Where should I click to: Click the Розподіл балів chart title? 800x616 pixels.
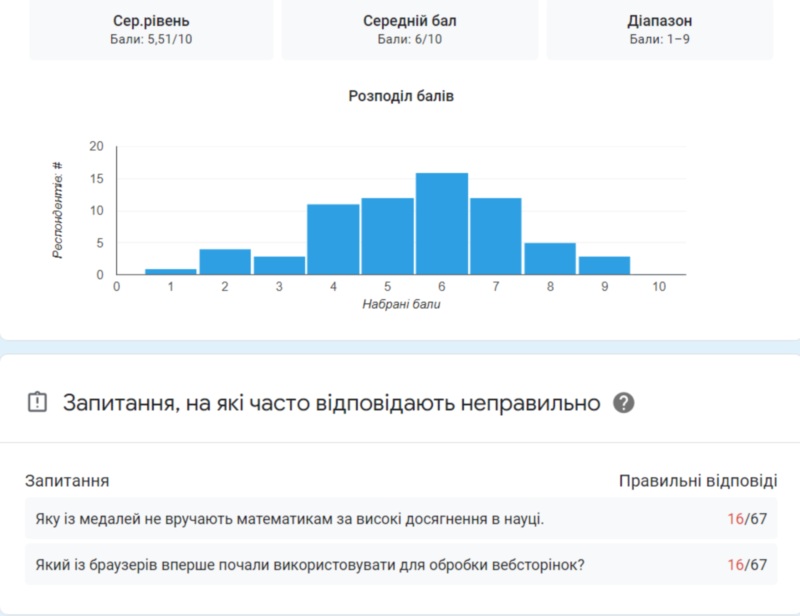coord(401,97)
